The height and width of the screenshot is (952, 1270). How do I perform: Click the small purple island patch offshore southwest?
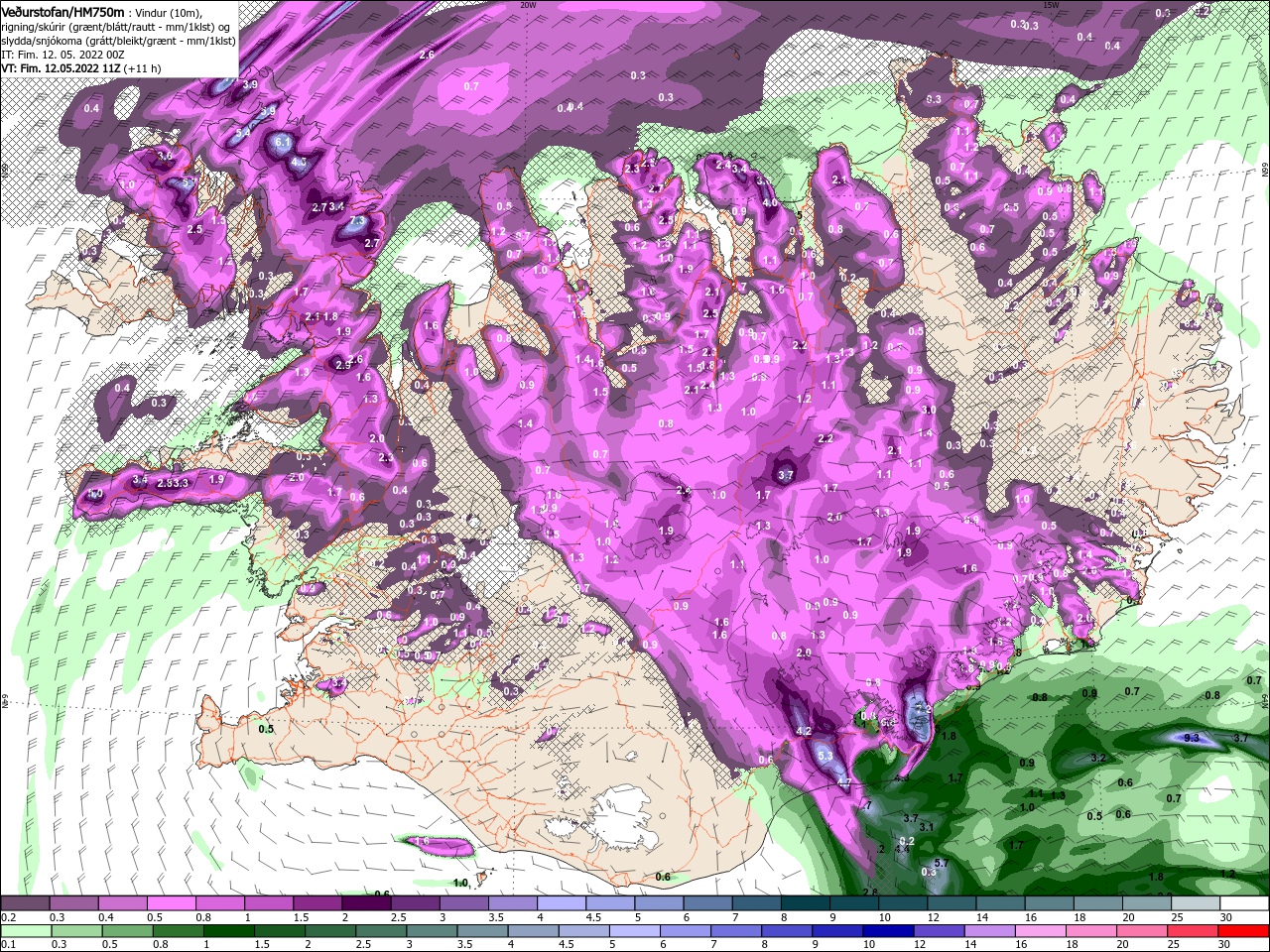[x=438, y=845]
